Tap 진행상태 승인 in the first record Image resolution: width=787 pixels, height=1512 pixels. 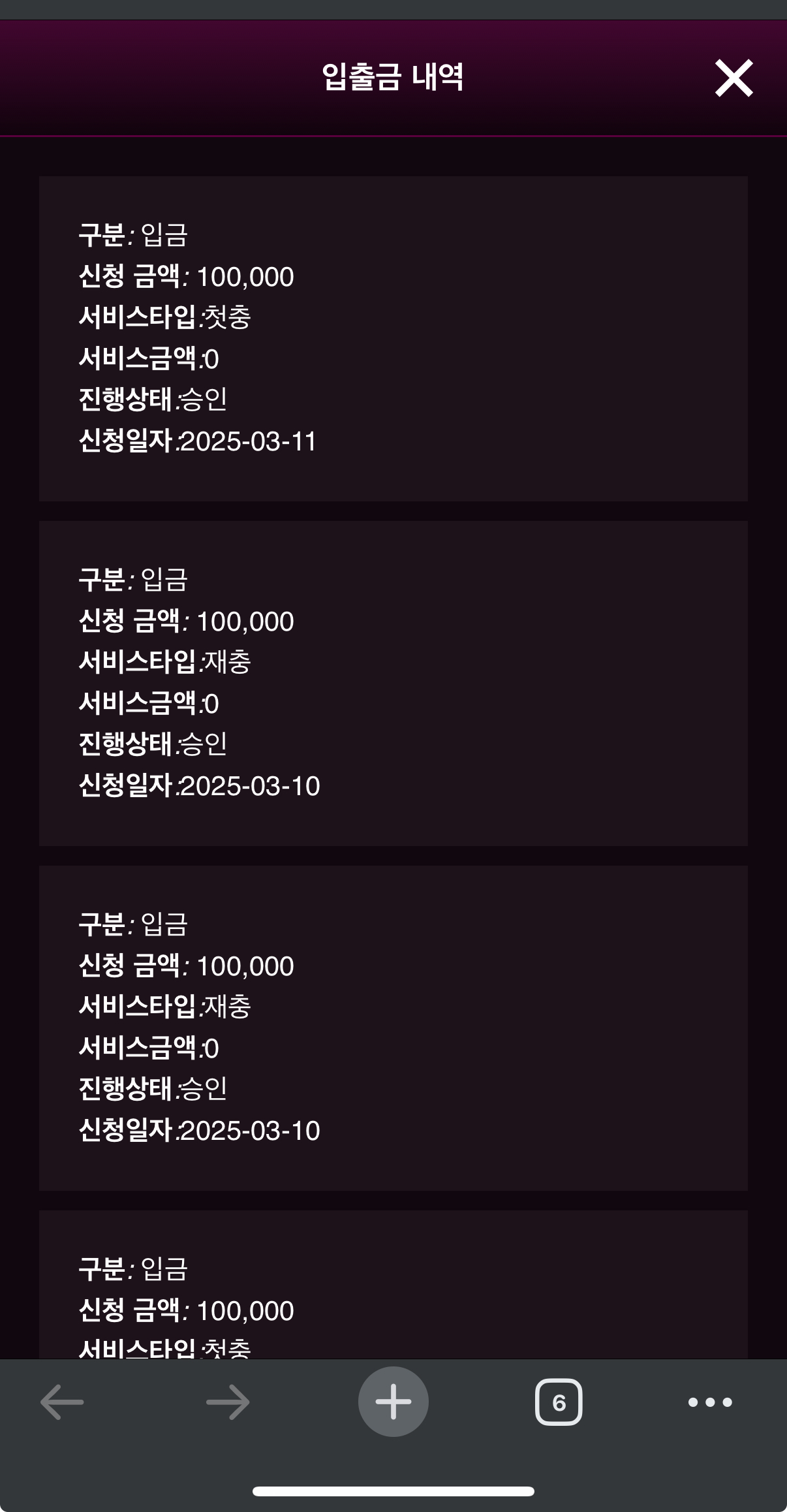coord(153,399)
